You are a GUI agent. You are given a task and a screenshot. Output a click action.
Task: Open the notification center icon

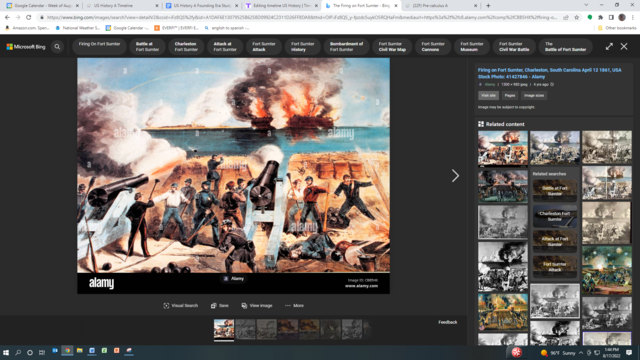629,353
